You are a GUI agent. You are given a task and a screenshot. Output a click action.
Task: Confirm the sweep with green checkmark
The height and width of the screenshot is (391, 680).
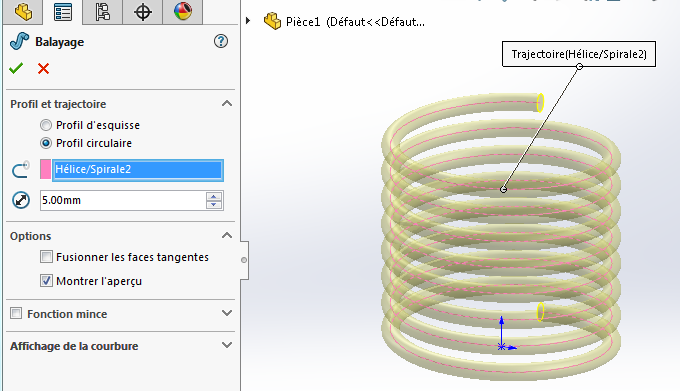(x=16, y=68)
